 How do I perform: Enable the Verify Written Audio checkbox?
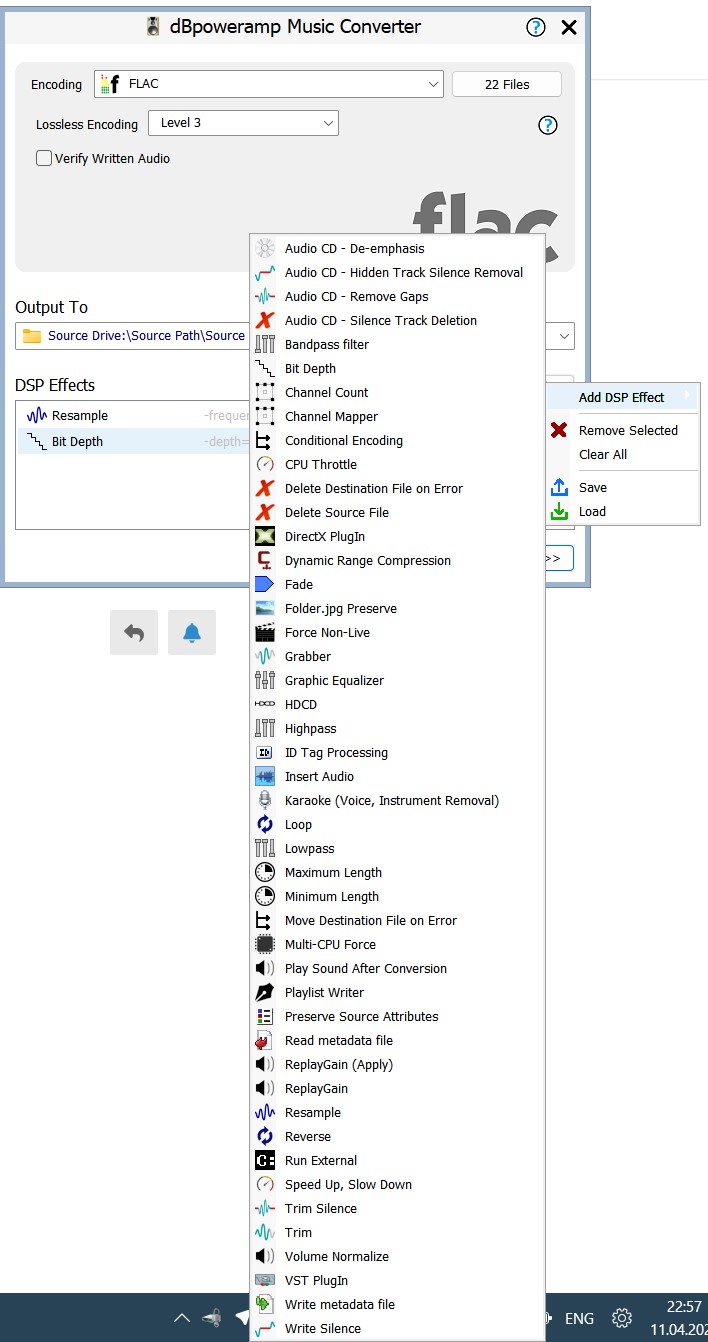(x=44, y=158)
